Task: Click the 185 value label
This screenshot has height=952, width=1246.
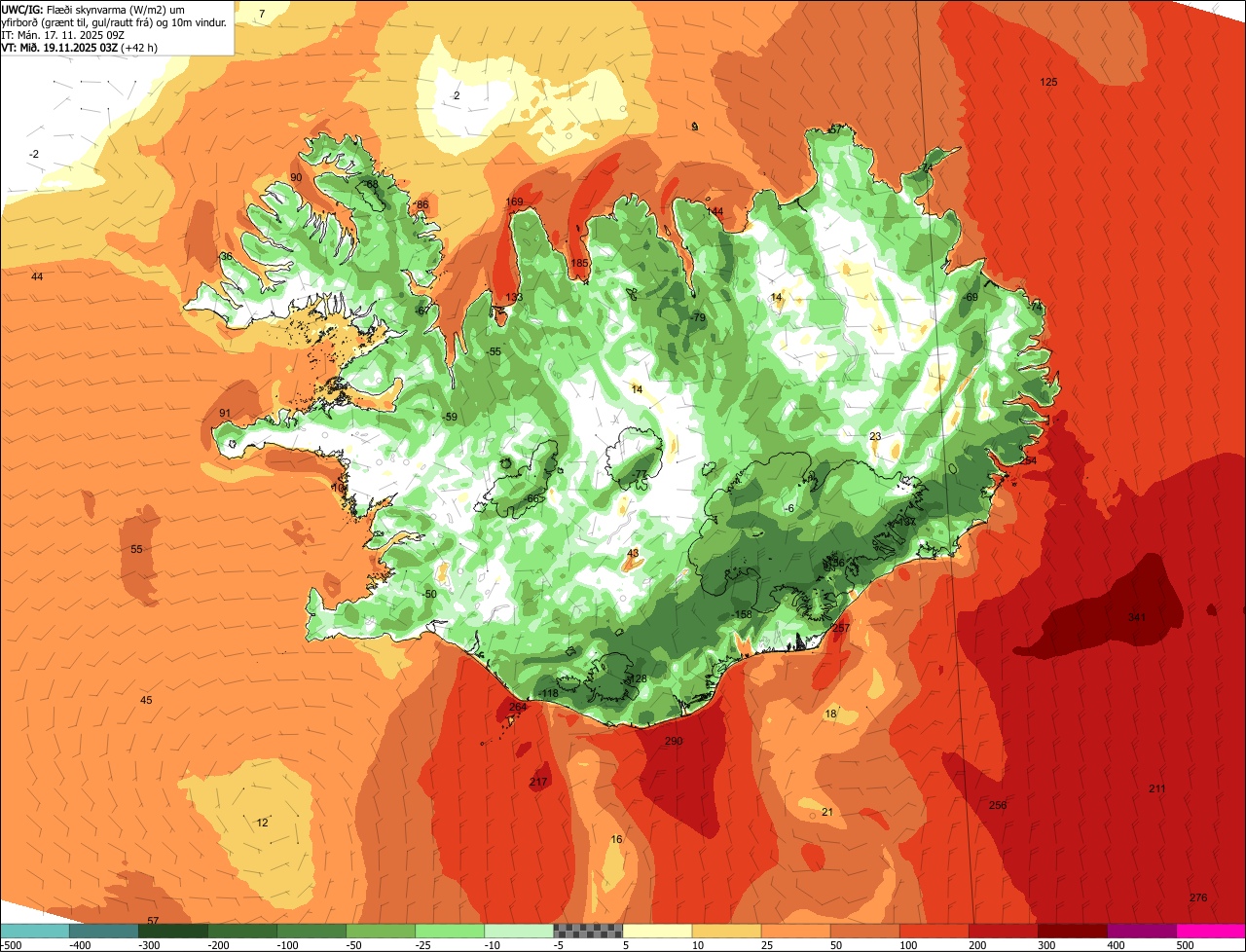Action: pos(580,263)
